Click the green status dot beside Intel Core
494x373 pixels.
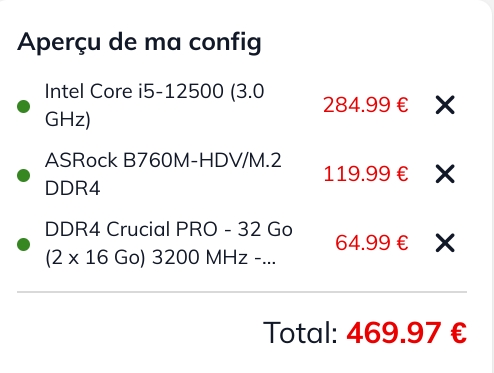[x=24, y=107]
